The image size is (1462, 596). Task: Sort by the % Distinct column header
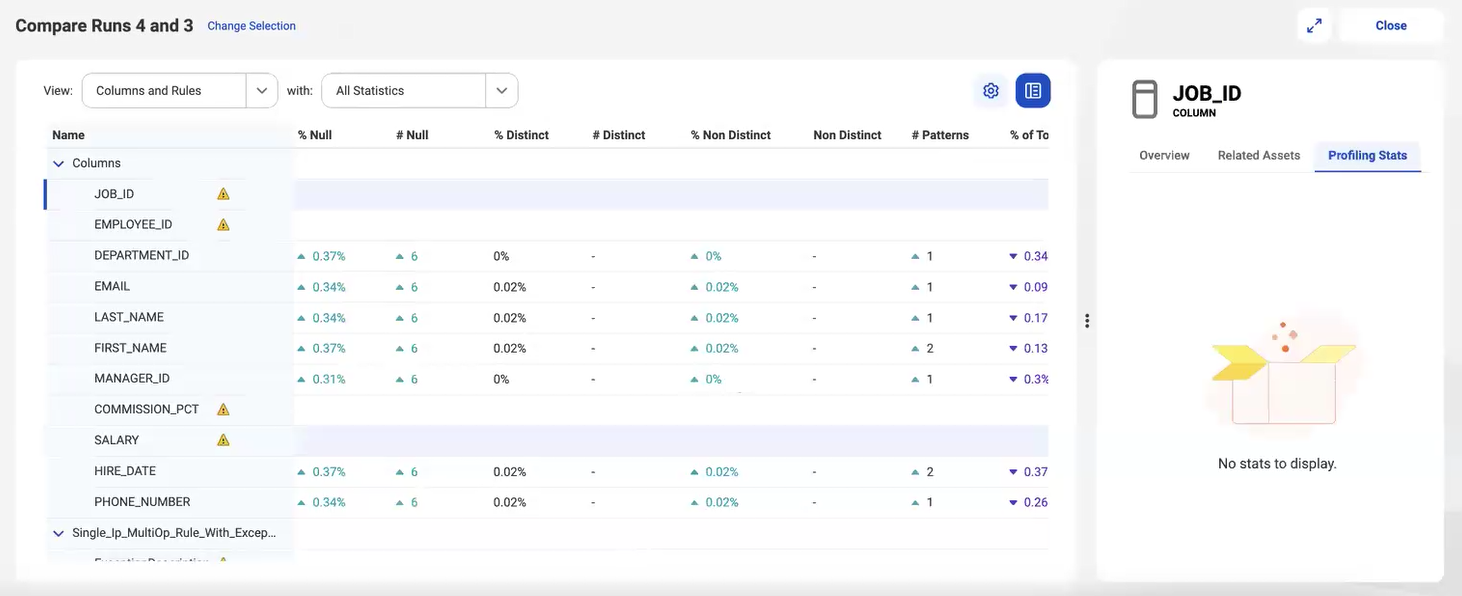click(521, 135)
